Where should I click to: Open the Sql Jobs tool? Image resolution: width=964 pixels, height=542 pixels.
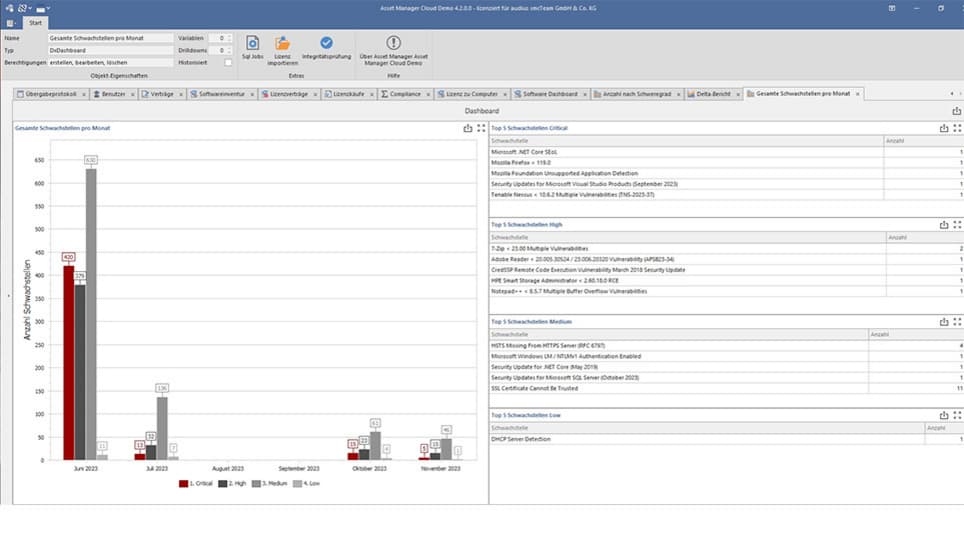[x=252, y=47]
